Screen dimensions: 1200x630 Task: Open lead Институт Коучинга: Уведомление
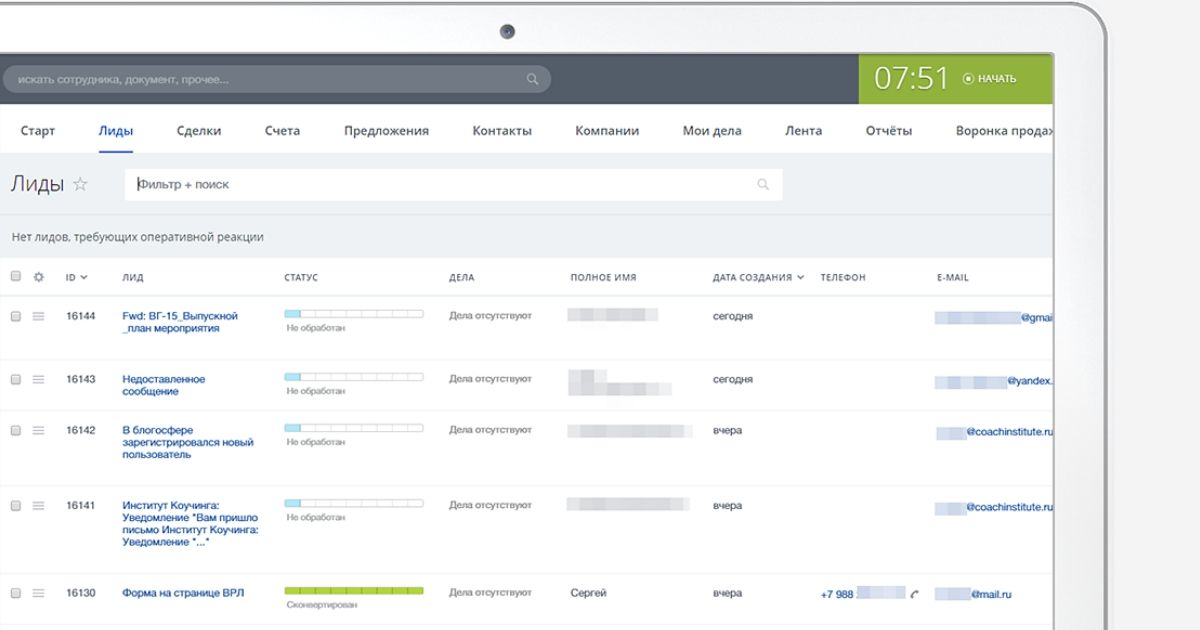tap(190, 523)
